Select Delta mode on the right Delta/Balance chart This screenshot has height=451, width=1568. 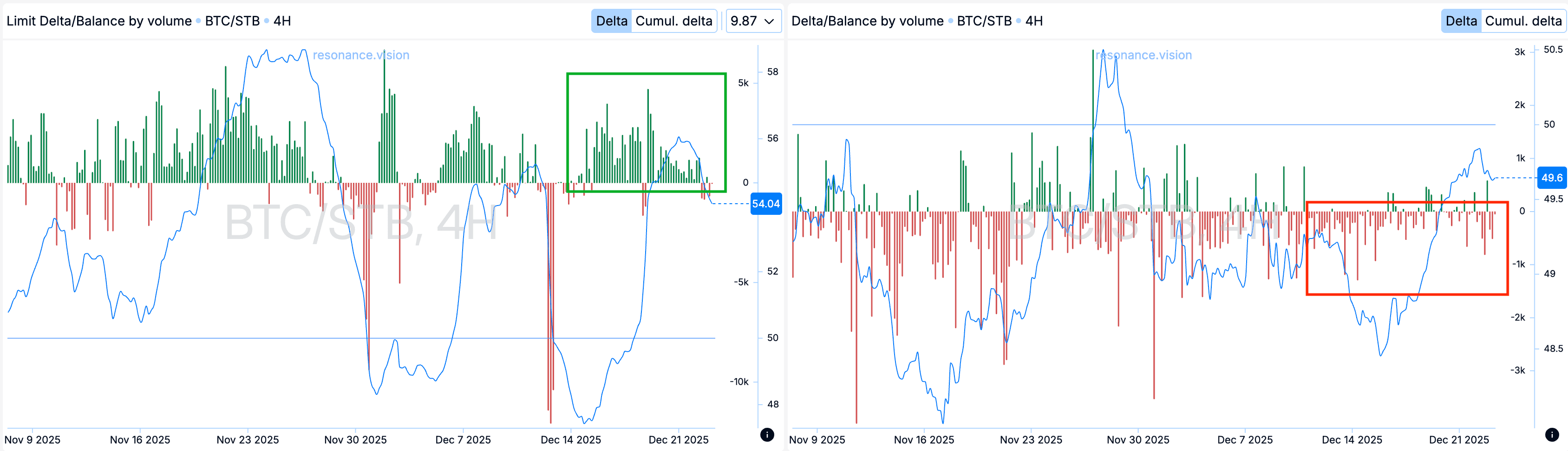point(1461,21)
